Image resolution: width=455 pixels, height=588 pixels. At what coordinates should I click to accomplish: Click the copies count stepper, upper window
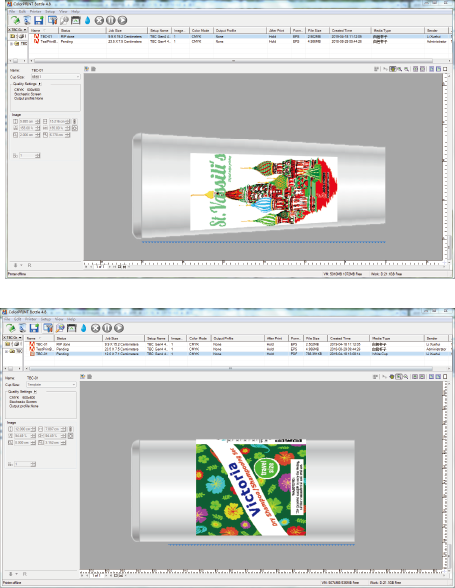point(38,155)
